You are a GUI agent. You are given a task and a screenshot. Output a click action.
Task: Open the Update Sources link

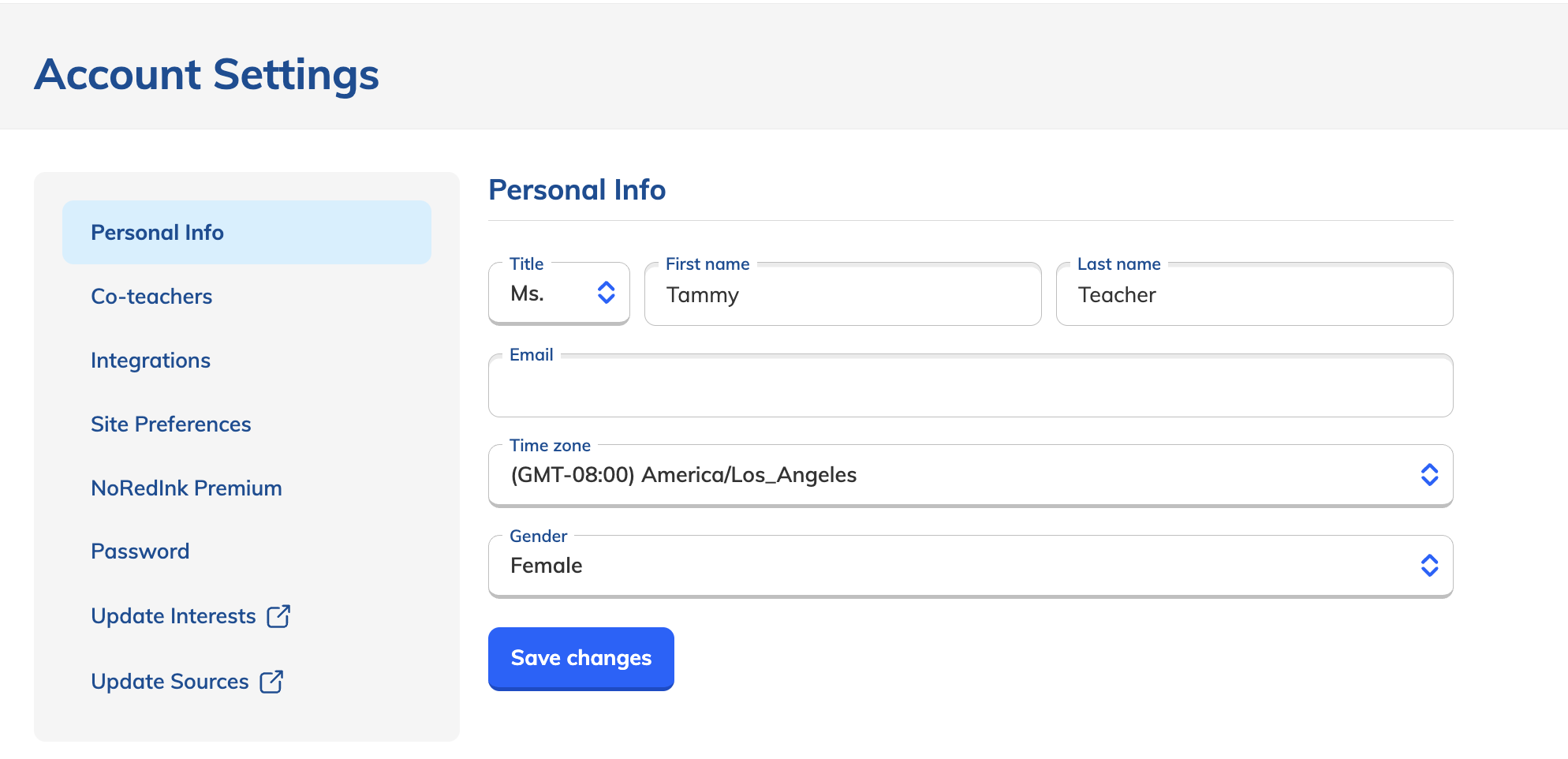coord(187,681)
